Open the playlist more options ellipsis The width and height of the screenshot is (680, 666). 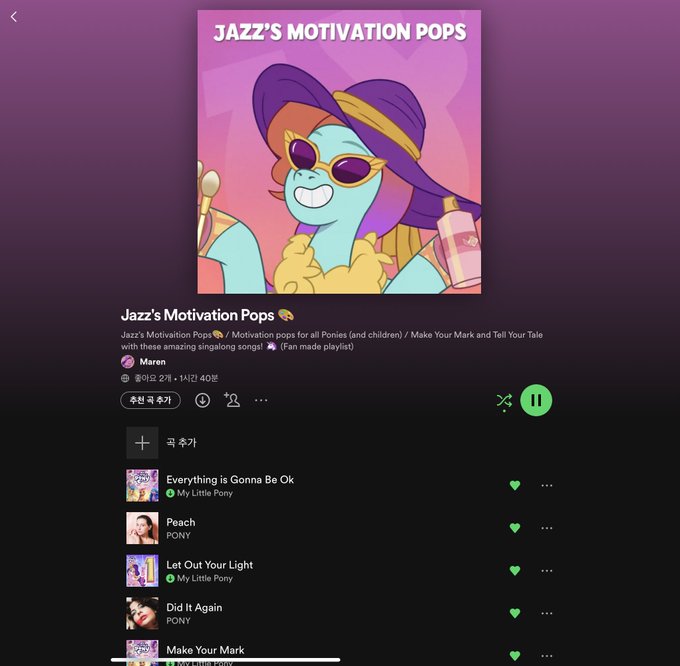coord(261,400)
